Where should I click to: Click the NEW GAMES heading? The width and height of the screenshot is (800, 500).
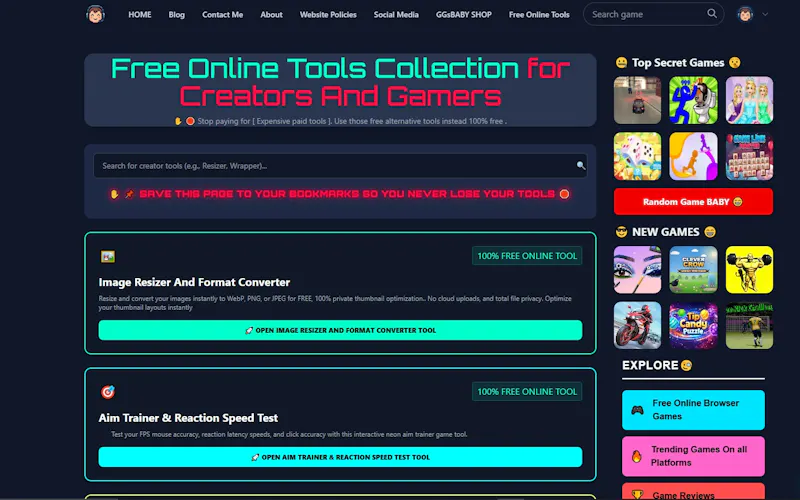point(665,232)
